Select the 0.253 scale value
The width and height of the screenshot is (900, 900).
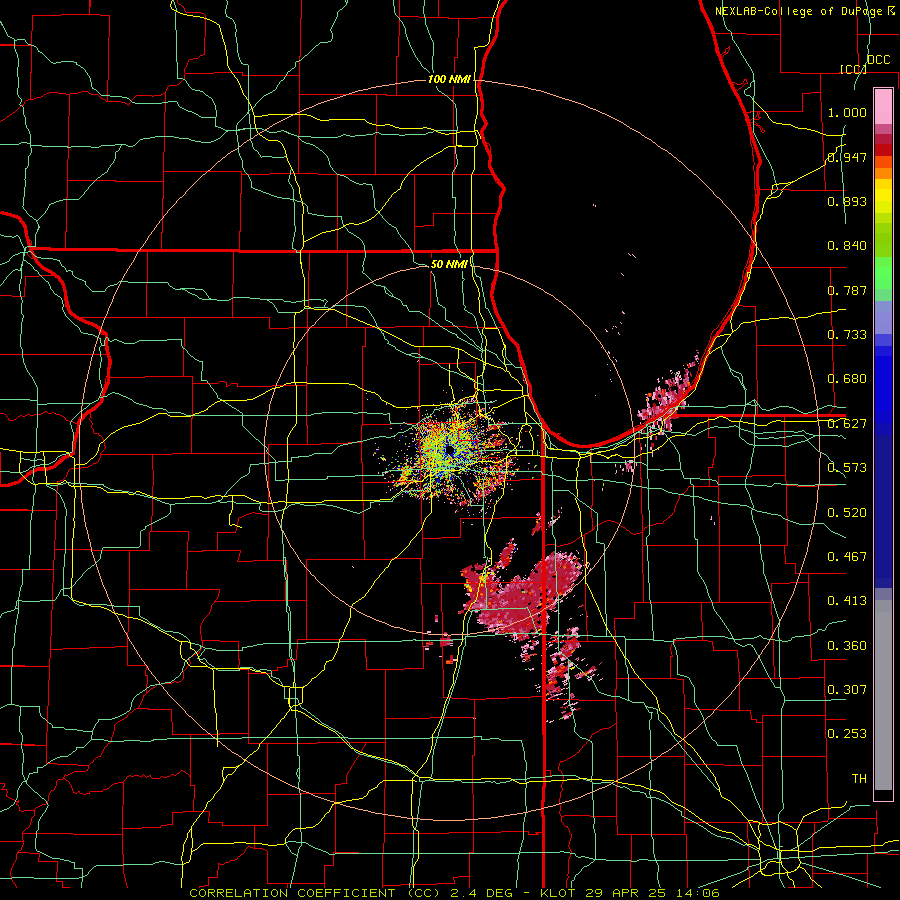(x=847, y=734)
